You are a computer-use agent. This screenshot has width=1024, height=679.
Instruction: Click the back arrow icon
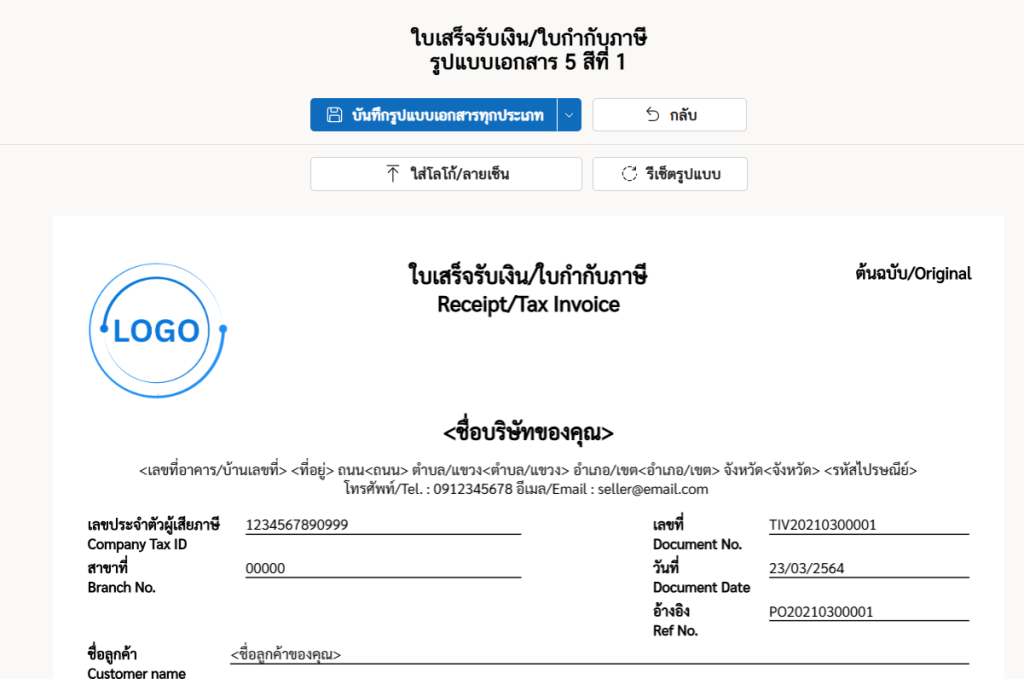pyautogui.click(x=653, y=115)
